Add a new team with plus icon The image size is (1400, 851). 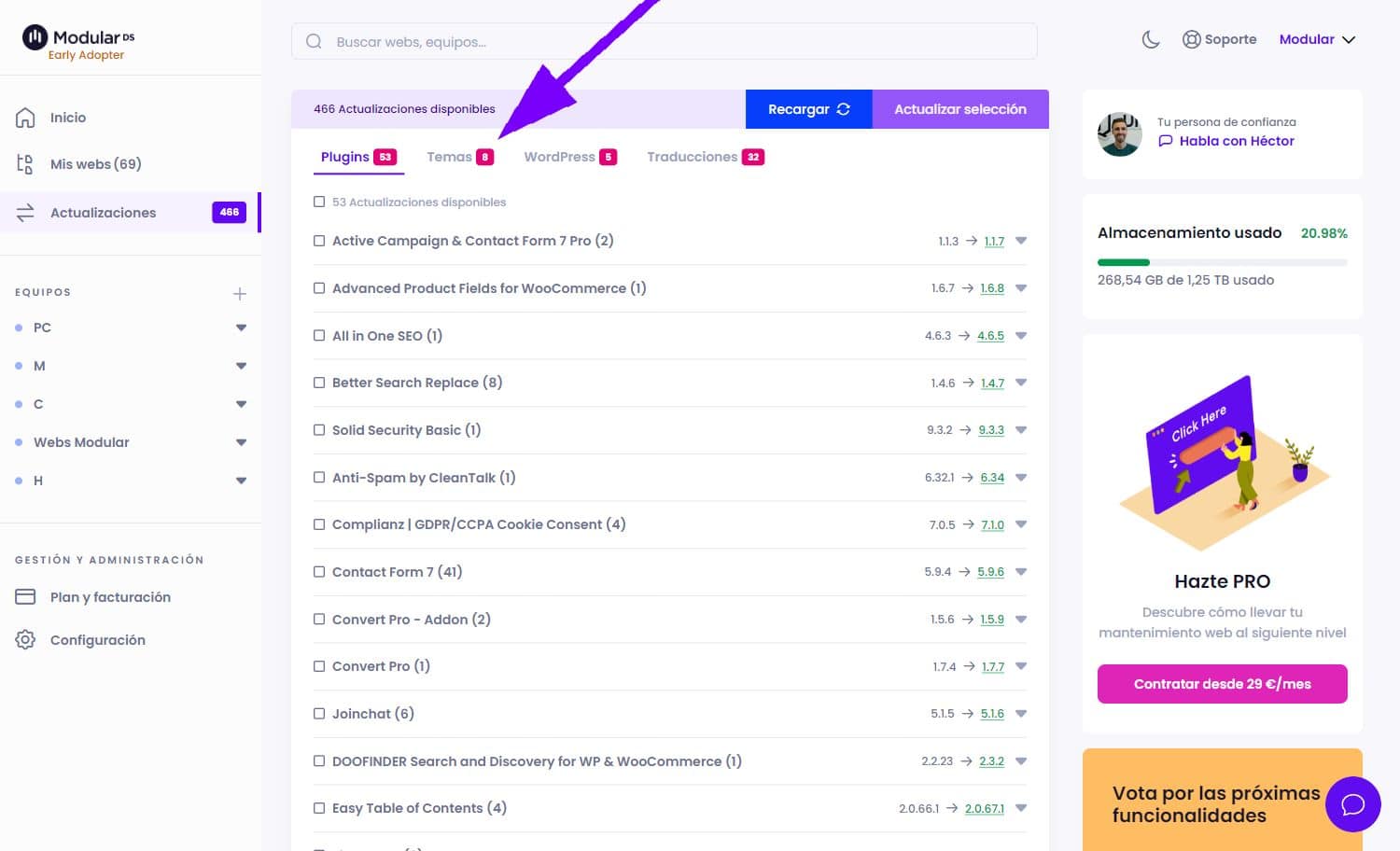[x=240, y=294]
